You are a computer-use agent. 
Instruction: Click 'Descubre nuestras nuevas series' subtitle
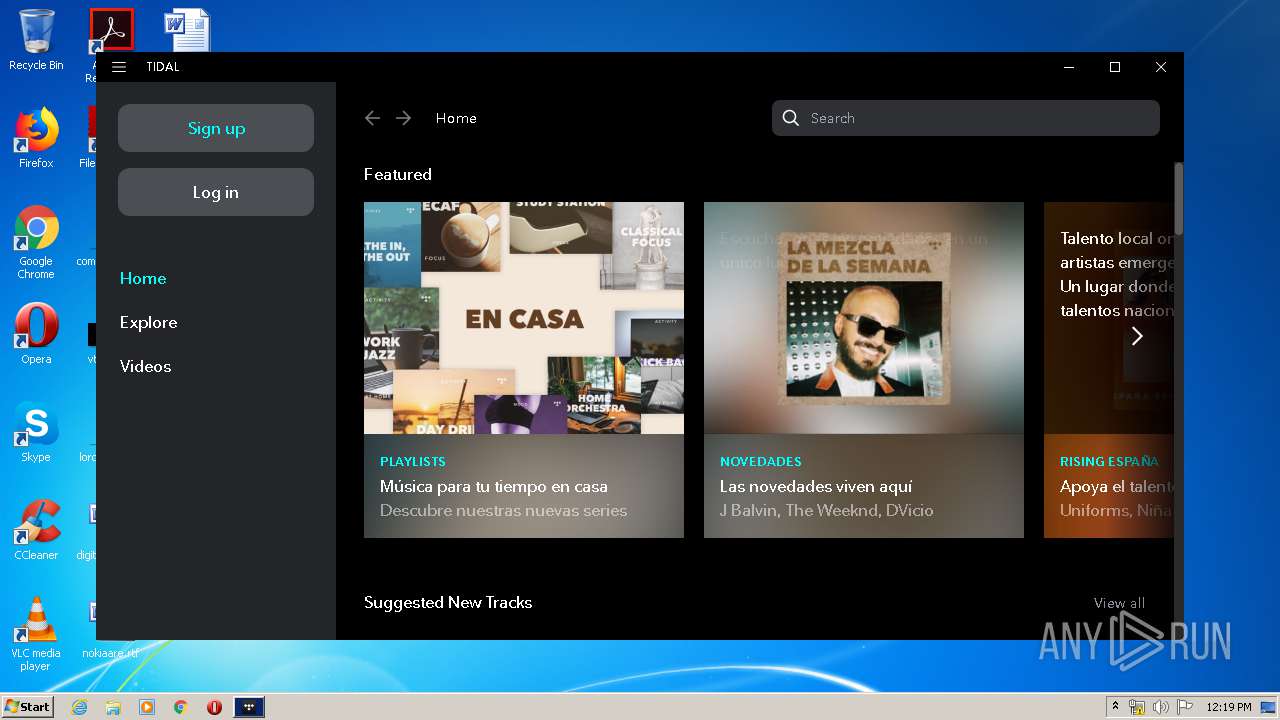tap(503, 511)
